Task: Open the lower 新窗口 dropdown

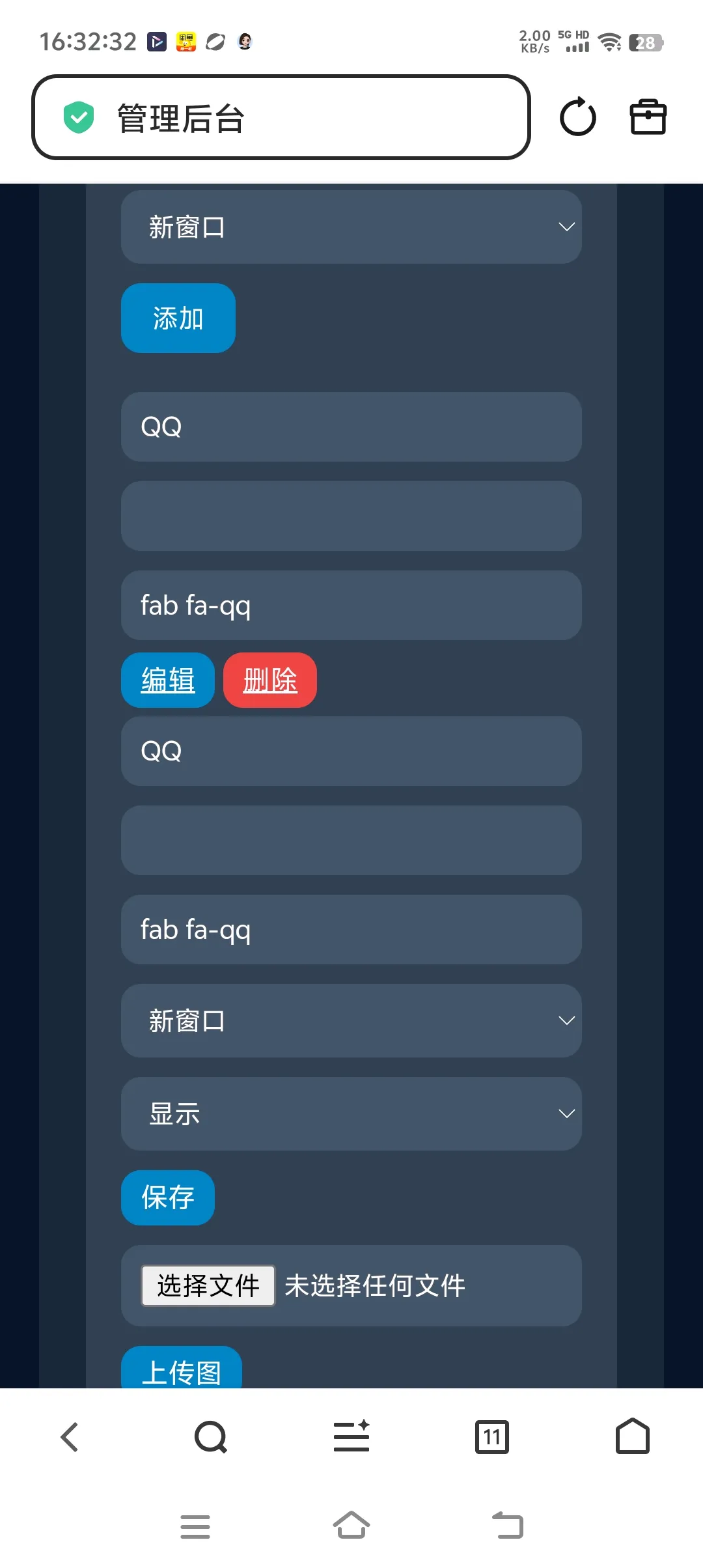Action: coord(351,1020)
